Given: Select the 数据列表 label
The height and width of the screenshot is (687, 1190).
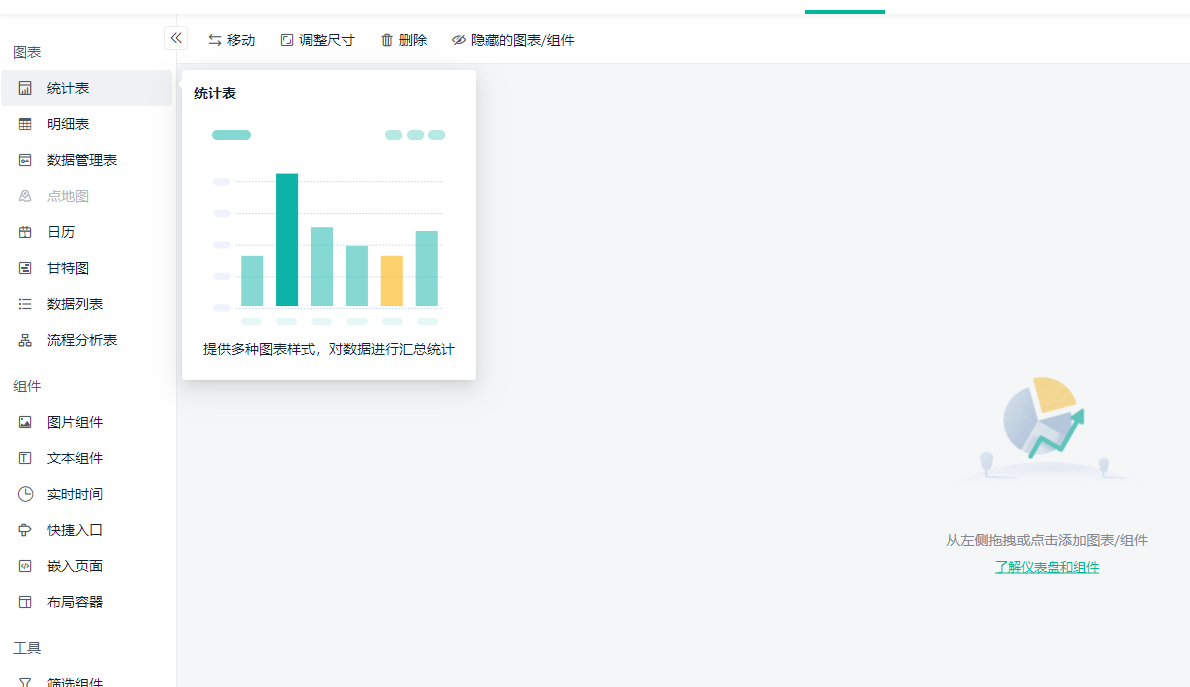Looking at the screenshot, I should tap(74, 304).
